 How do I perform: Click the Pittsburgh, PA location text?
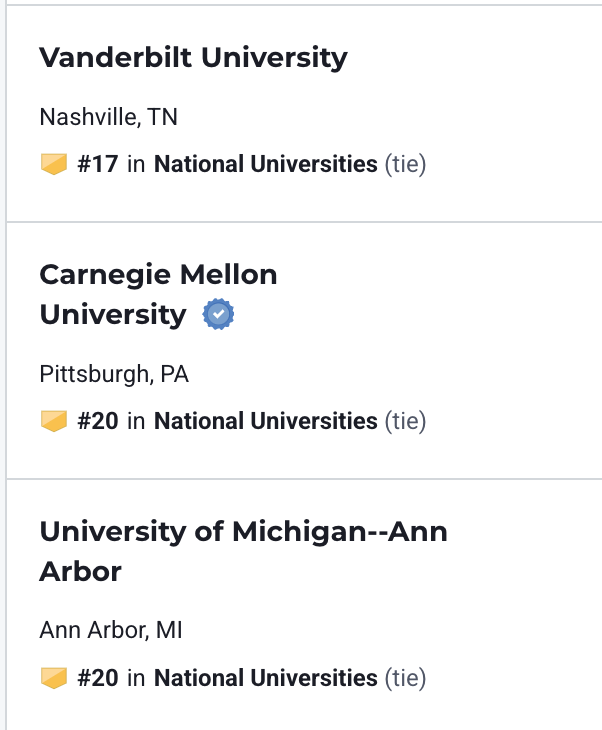[x=114, y=374]
